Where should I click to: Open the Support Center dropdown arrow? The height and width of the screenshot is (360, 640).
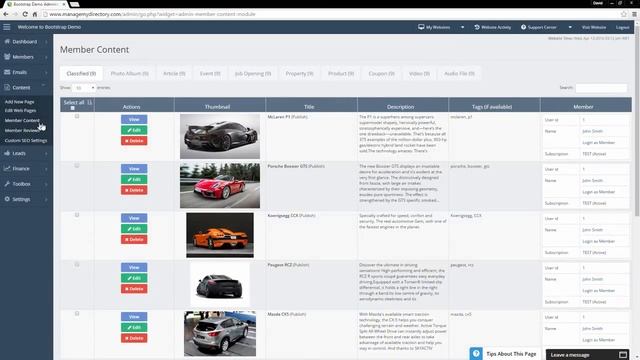pyautogui.click(x=570, y=27)
